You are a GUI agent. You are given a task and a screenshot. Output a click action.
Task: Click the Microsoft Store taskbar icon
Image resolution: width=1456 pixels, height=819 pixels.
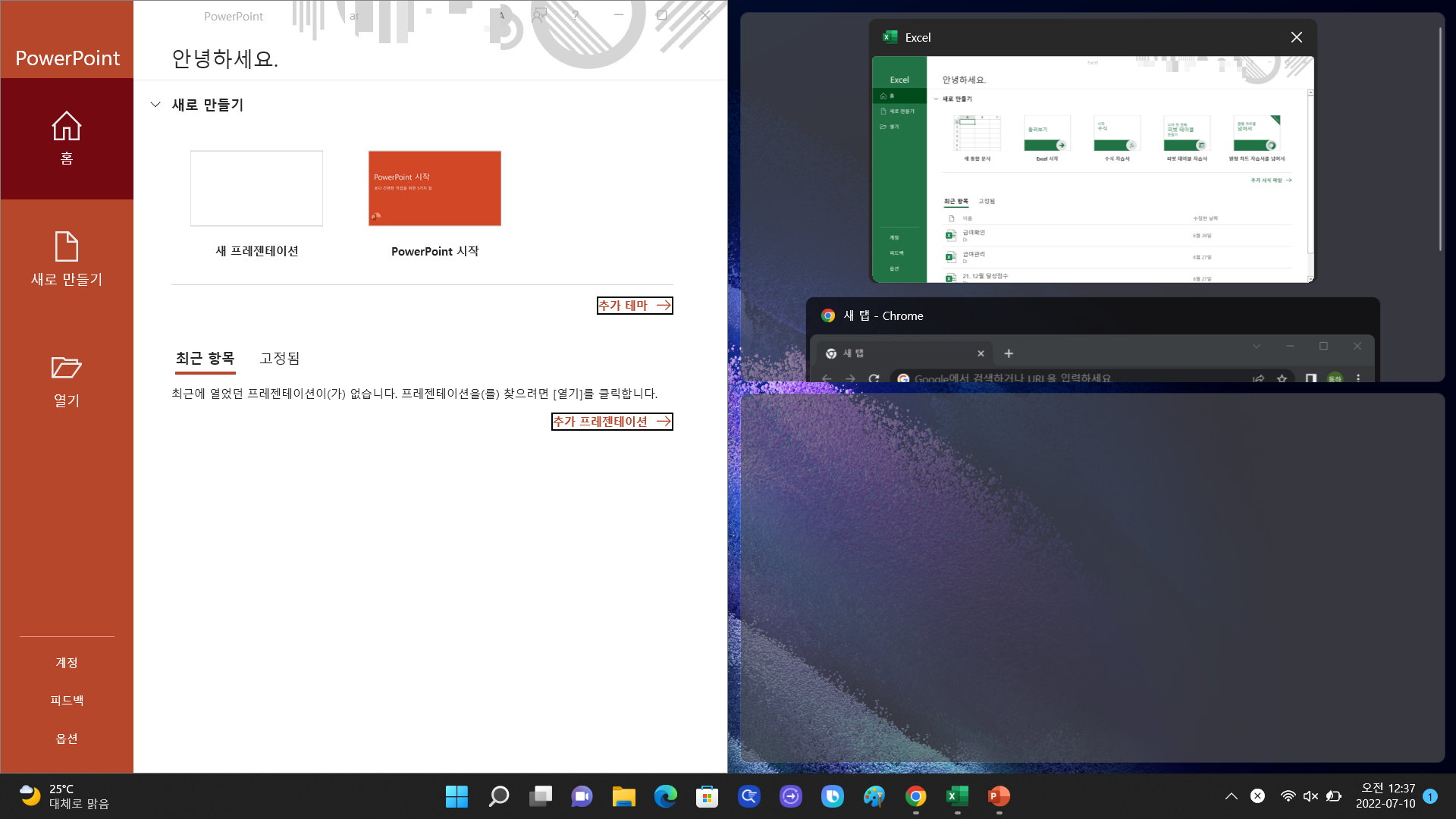[707, 796]
